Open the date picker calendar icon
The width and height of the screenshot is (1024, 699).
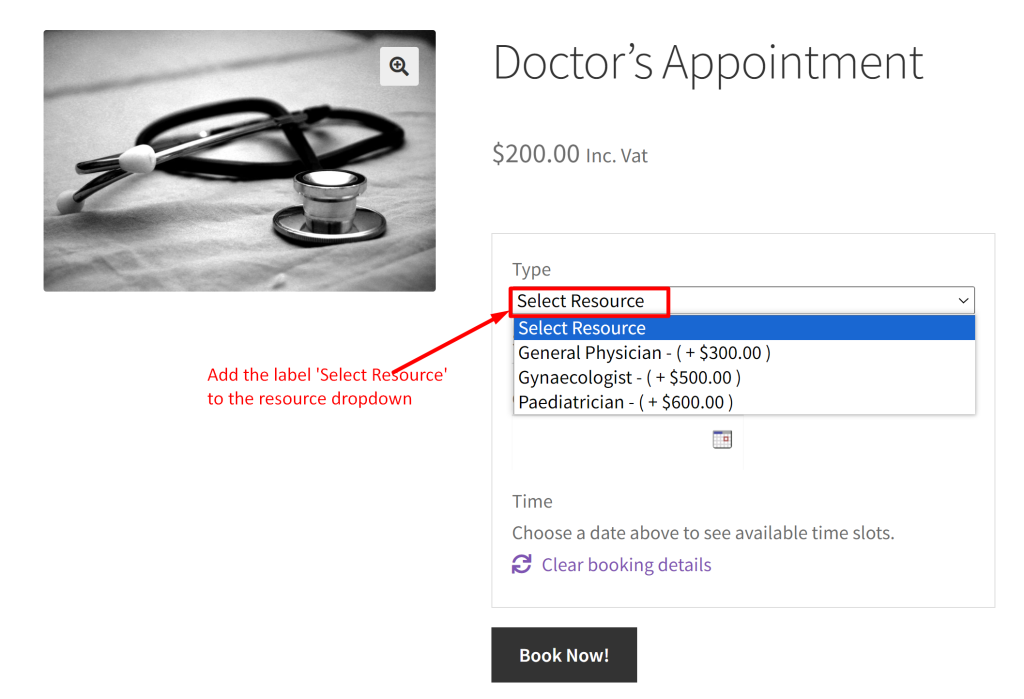[723, 439]
